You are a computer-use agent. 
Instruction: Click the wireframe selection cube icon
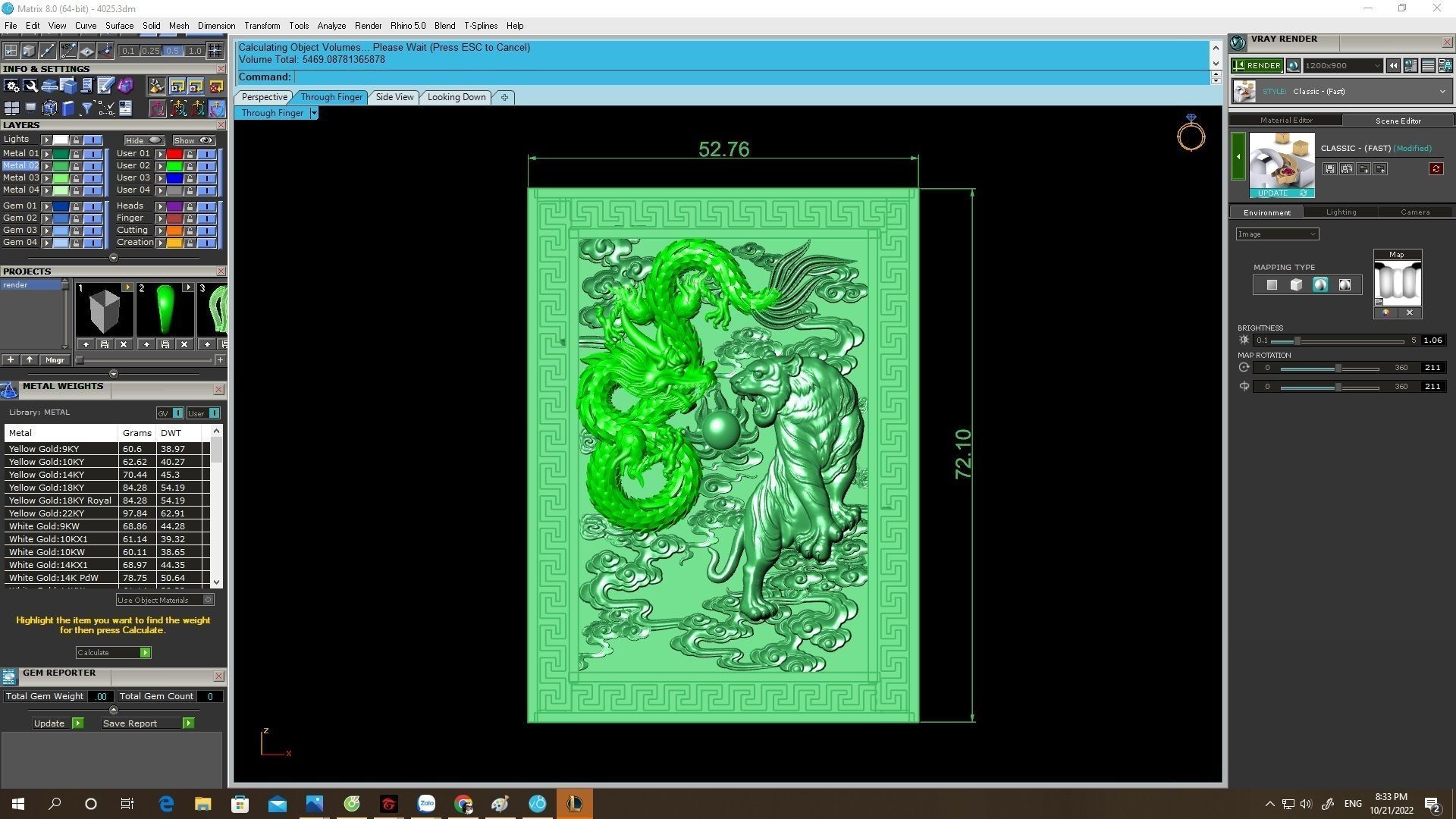50,108
